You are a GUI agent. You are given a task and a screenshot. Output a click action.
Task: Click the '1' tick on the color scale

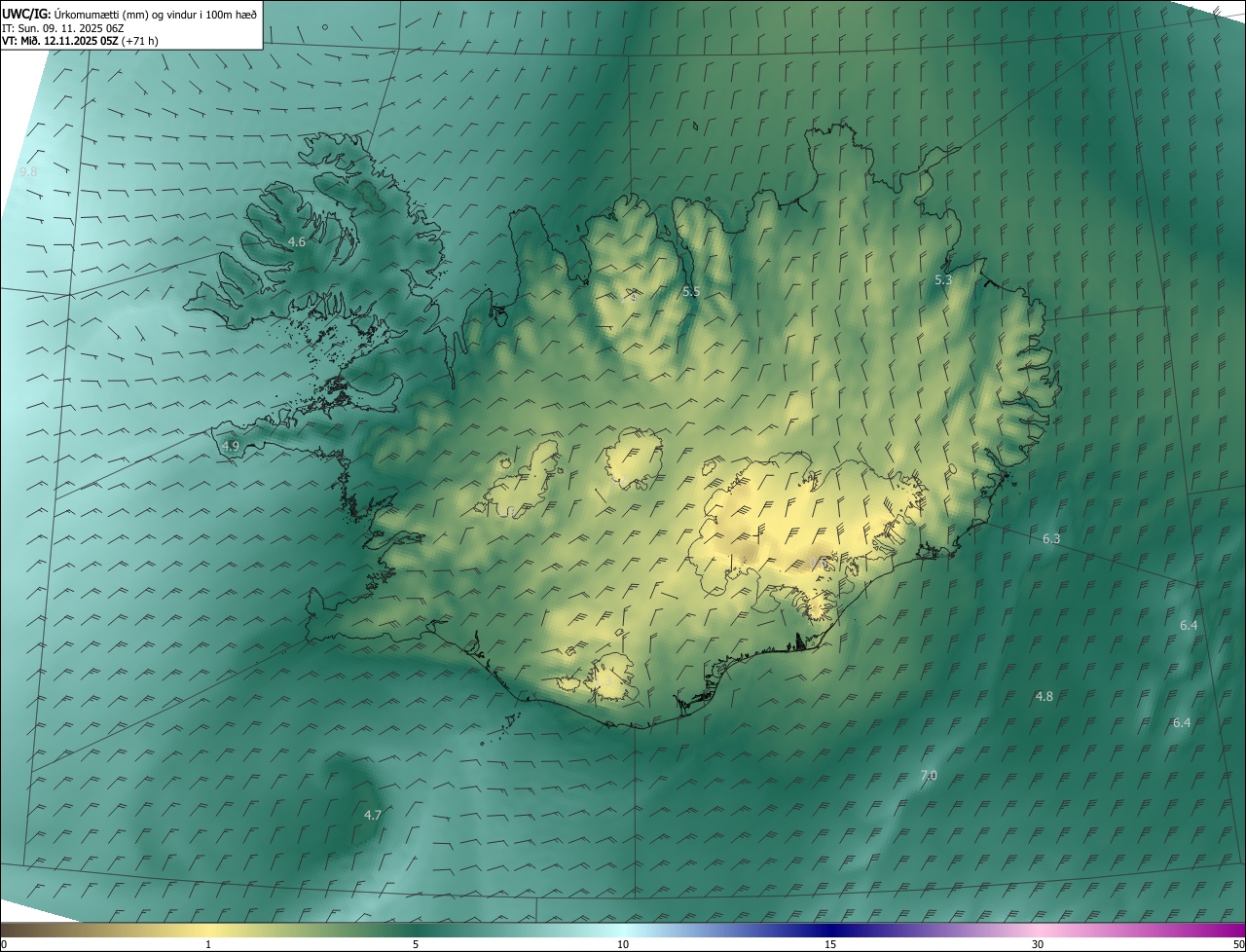(x=208, y=944)
